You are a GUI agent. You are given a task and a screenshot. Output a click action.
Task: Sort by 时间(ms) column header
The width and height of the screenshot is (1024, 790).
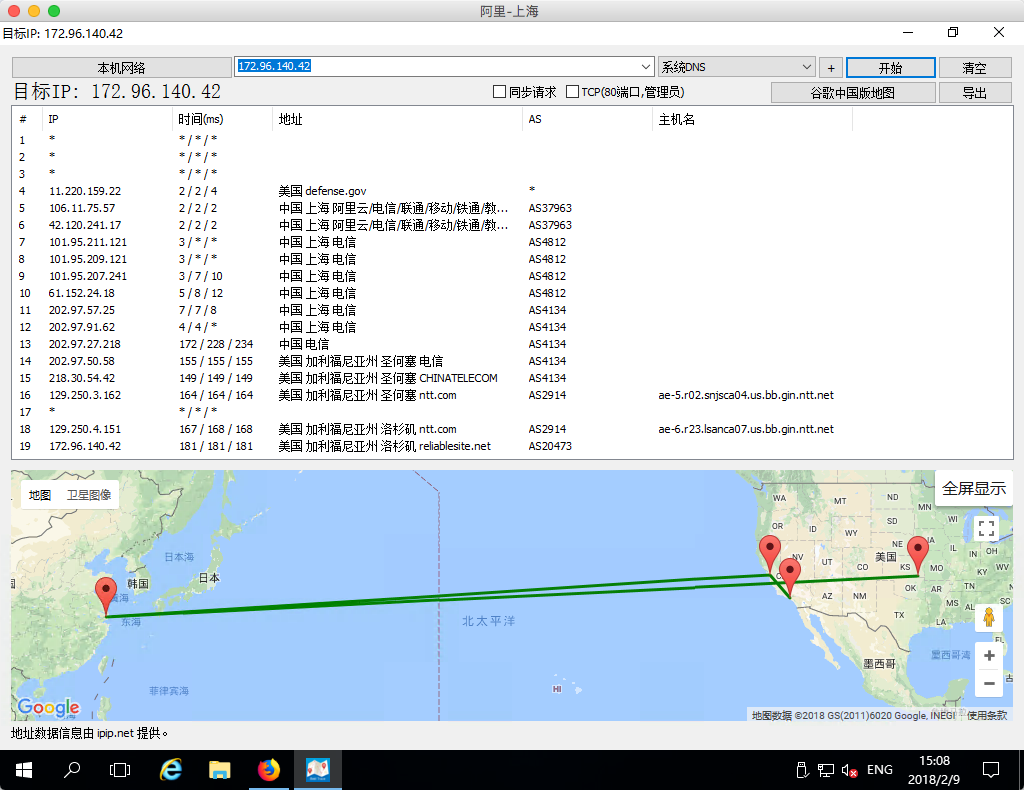(x=222, y=119)
